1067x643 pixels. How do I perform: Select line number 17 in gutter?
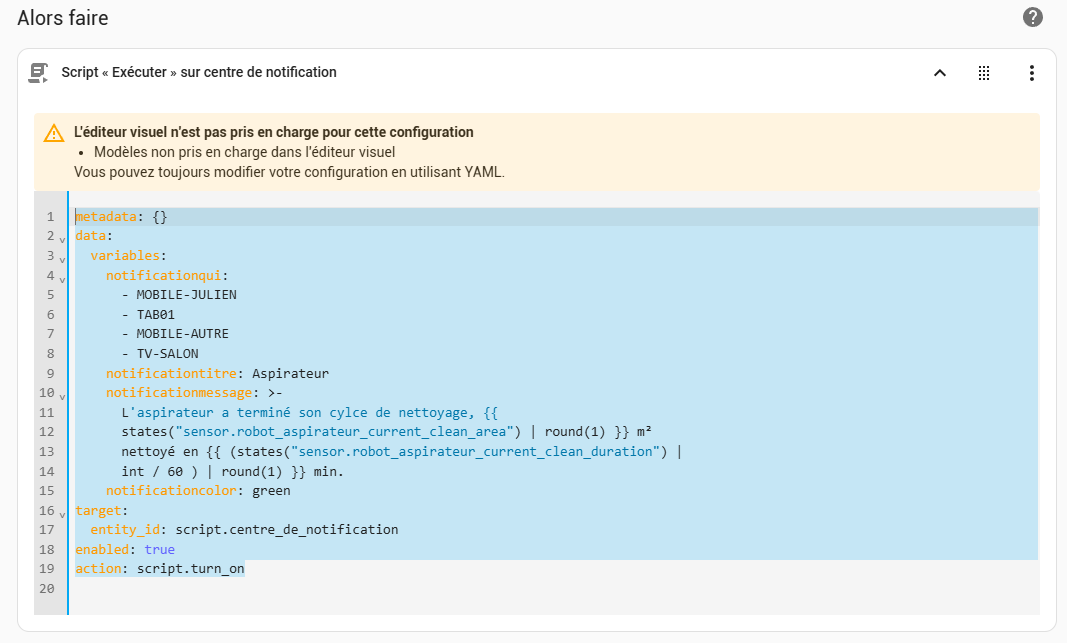(46, 529)
